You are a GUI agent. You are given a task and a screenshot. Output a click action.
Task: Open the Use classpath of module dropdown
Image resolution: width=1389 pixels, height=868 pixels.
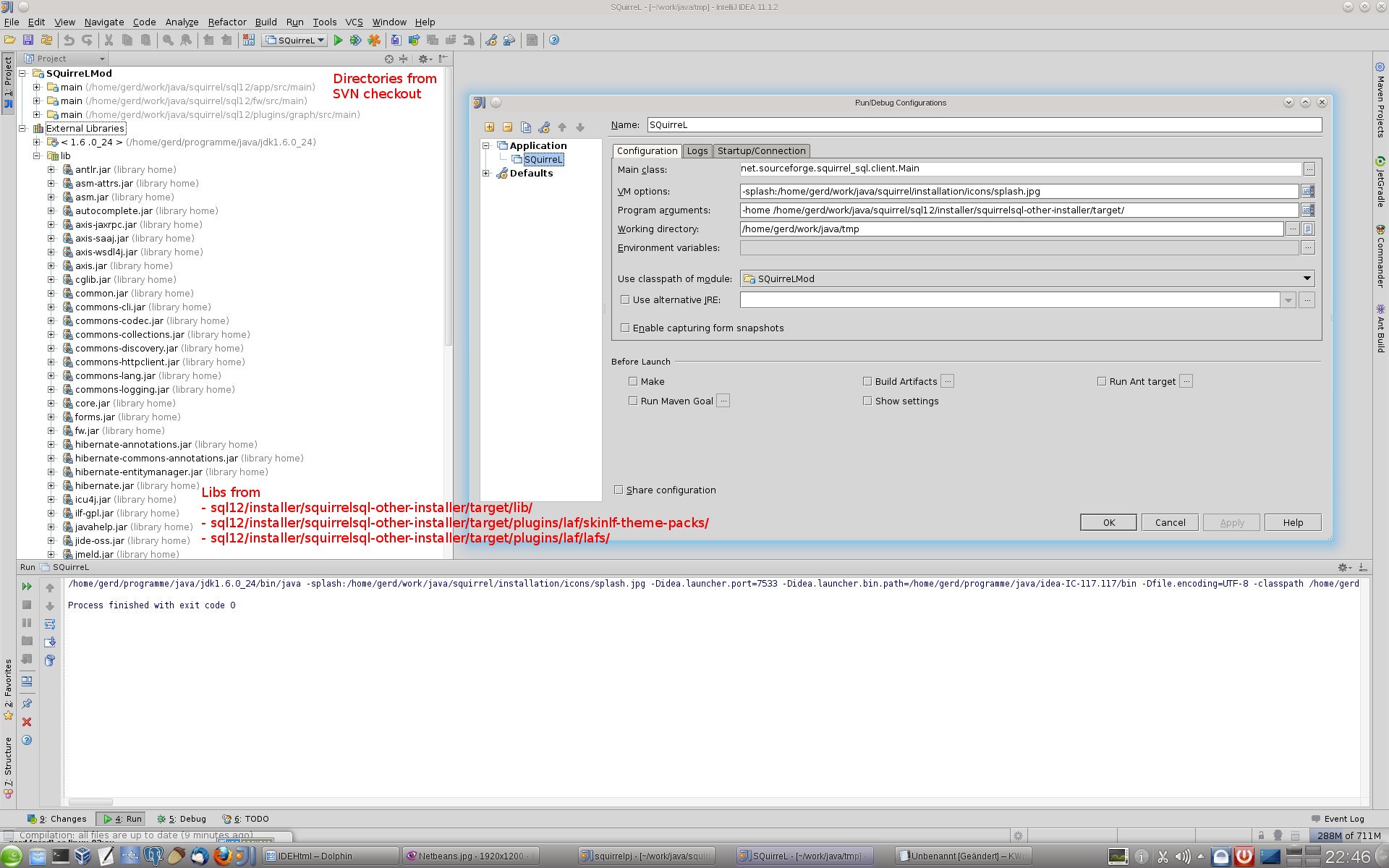click(1307, 278)
